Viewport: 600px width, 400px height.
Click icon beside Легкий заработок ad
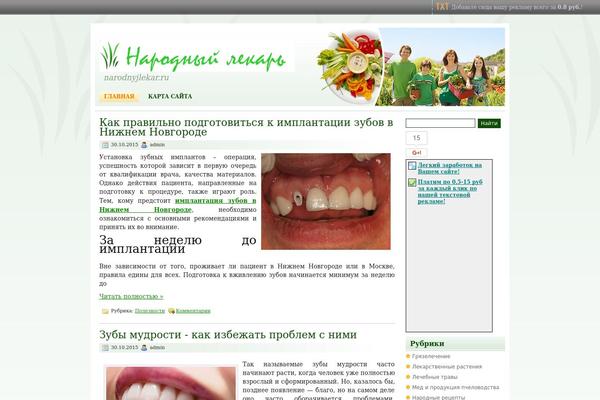click(x=412, y=166)
